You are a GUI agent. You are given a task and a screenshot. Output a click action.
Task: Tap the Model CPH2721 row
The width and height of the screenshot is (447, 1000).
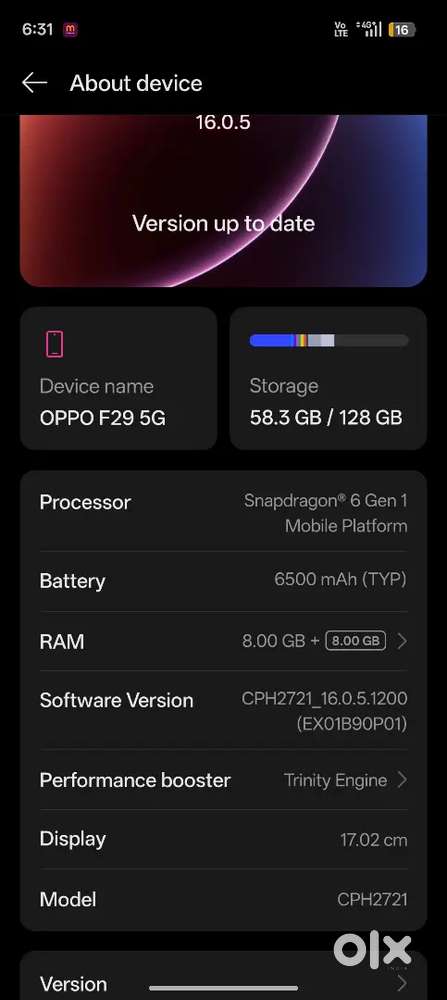[223, 899]
